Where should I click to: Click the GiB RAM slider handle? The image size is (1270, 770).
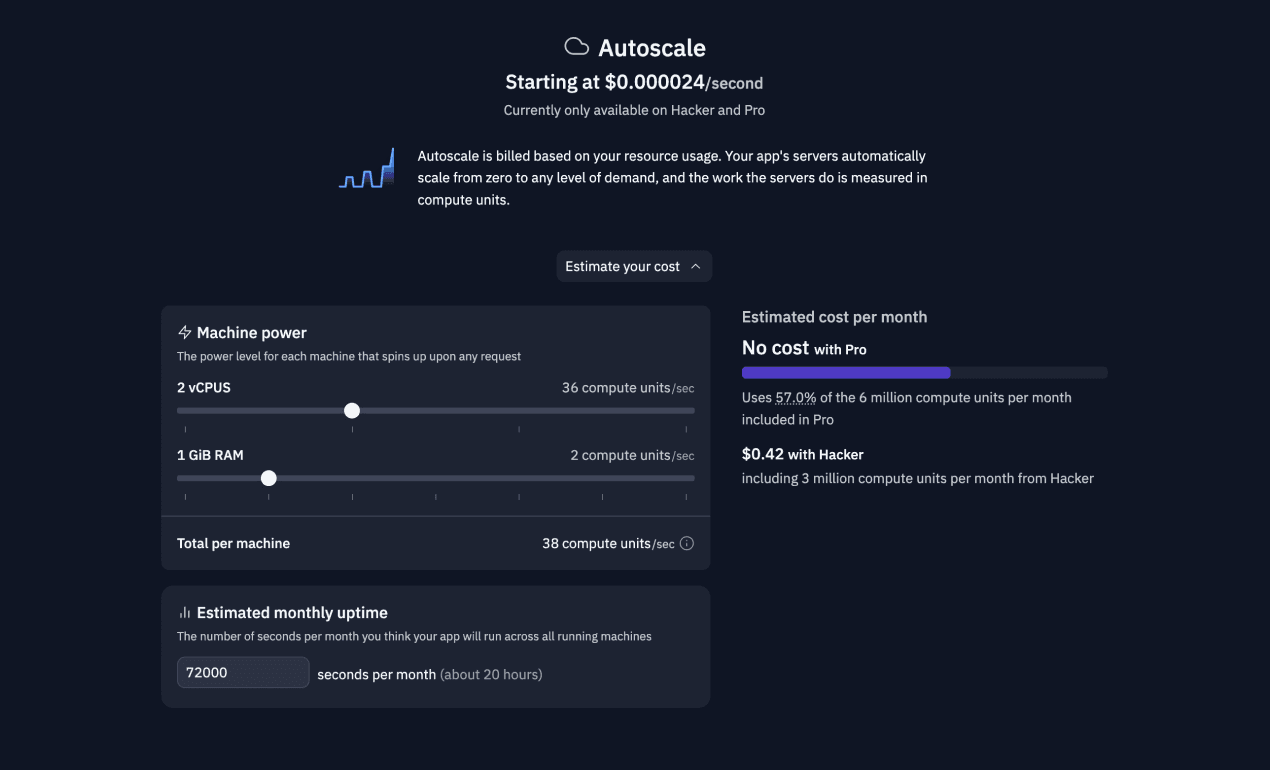coord(268,478)
